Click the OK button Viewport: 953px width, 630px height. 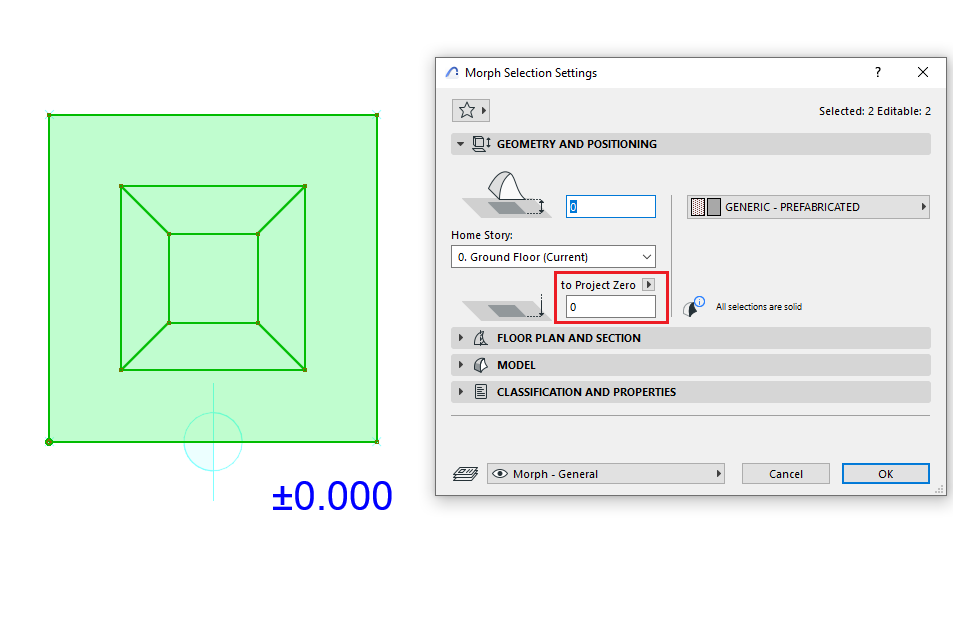886,474
